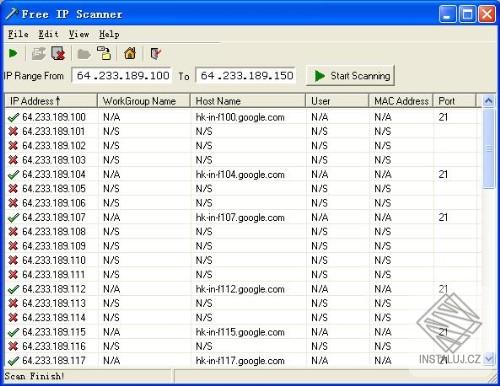The width and height of the screenshot is (500, 386).
Task: Click the green checkmark for 64.233.189.100
Action: click(13, 117)
